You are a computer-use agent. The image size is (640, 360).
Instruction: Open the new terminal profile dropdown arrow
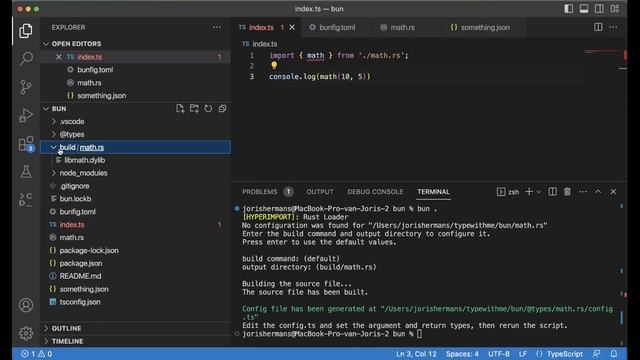click(x=539, y=192)
